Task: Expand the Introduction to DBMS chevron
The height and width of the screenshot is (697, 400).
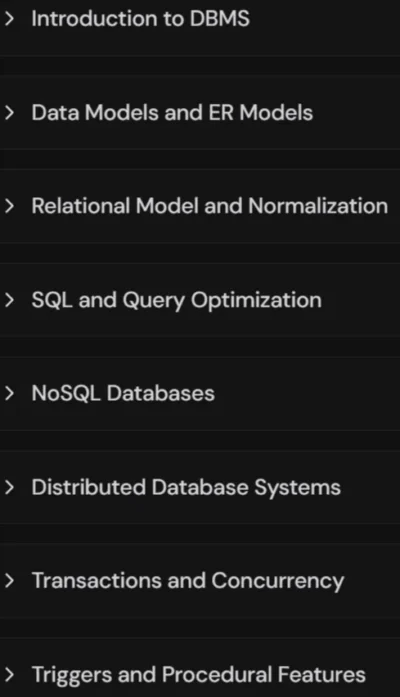Action: 9,19
